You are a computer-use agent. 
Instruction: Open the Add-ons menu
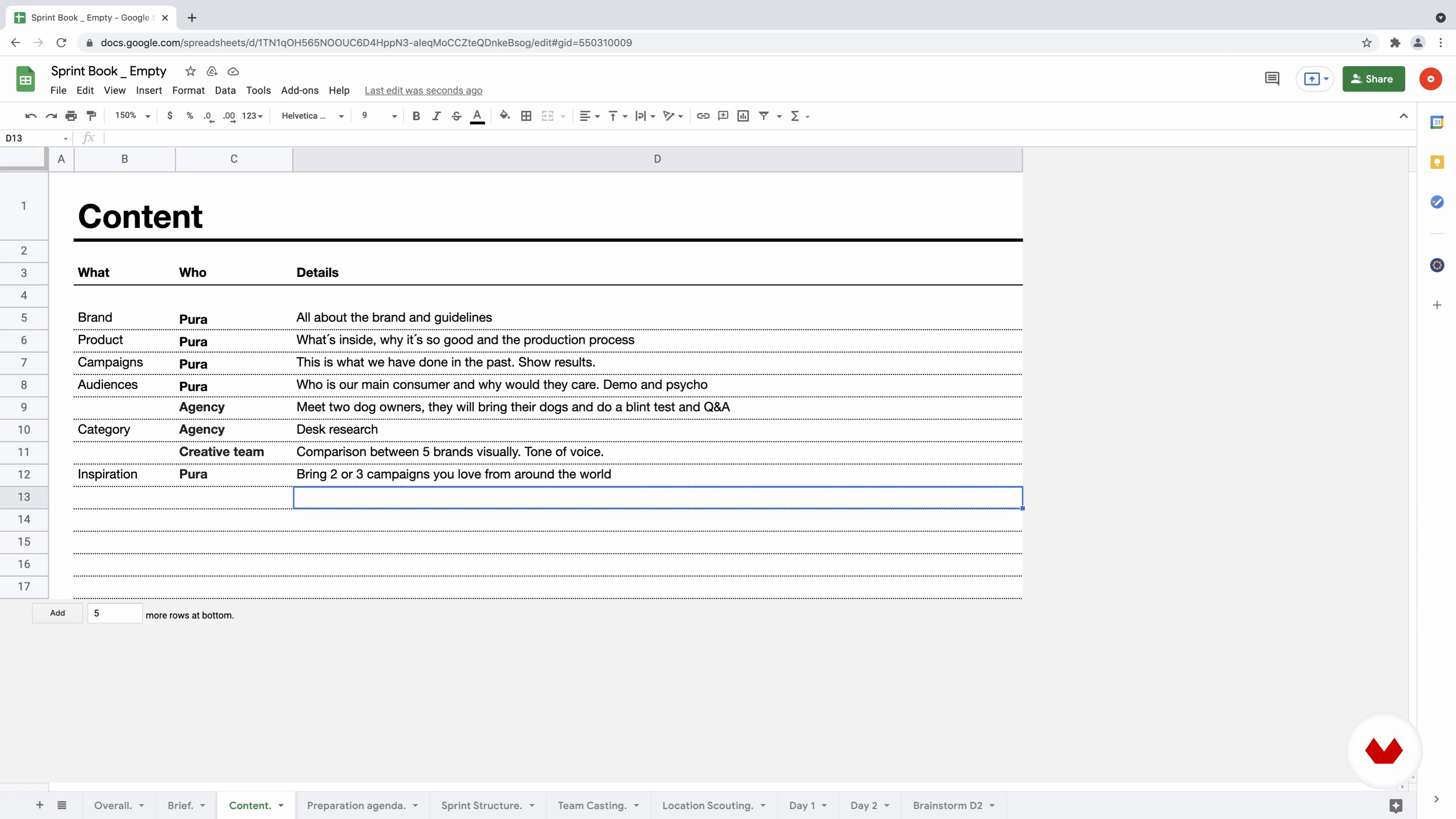tap(300, 91)
